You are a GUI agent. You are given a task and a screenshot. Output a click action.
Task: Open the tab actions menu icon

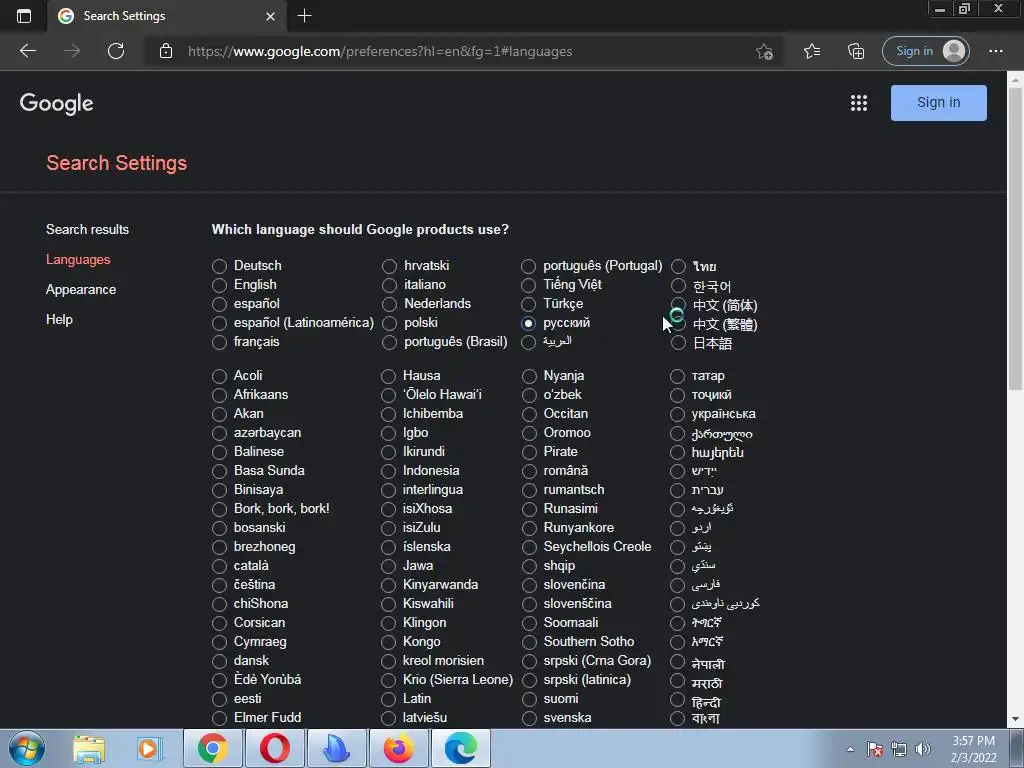[24, 16]
